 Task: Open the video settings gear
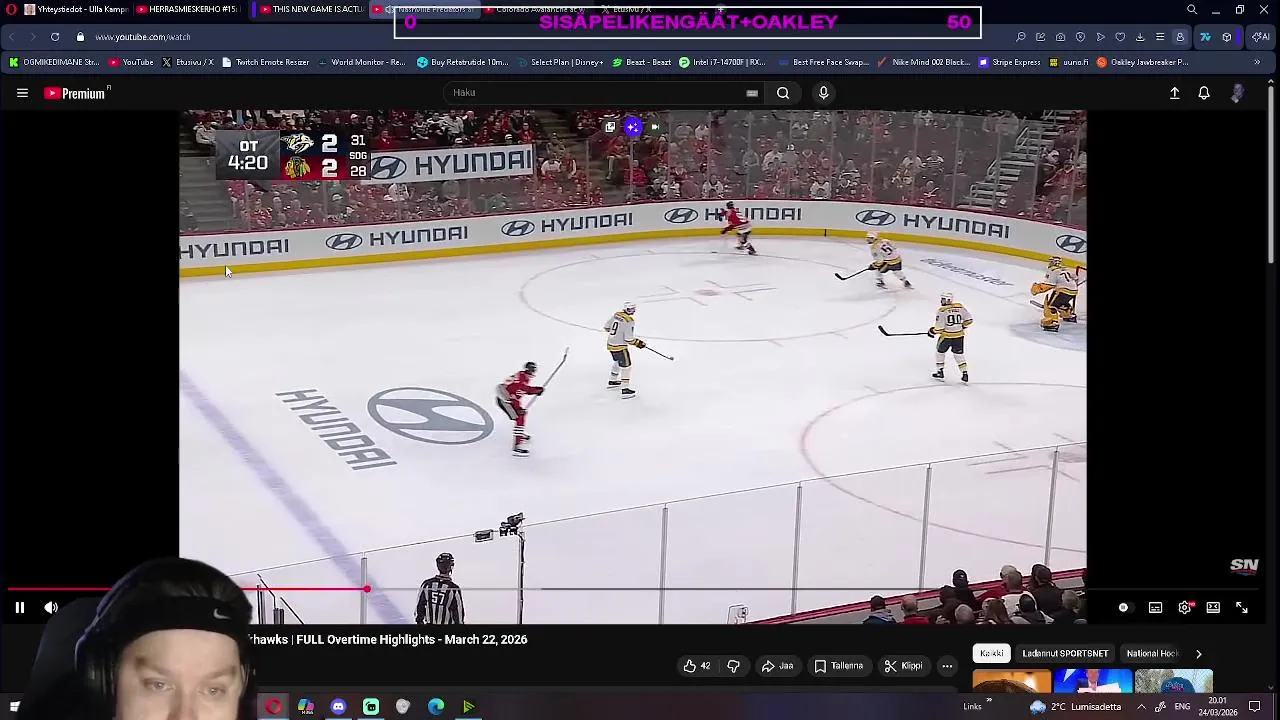(1185, 607)
